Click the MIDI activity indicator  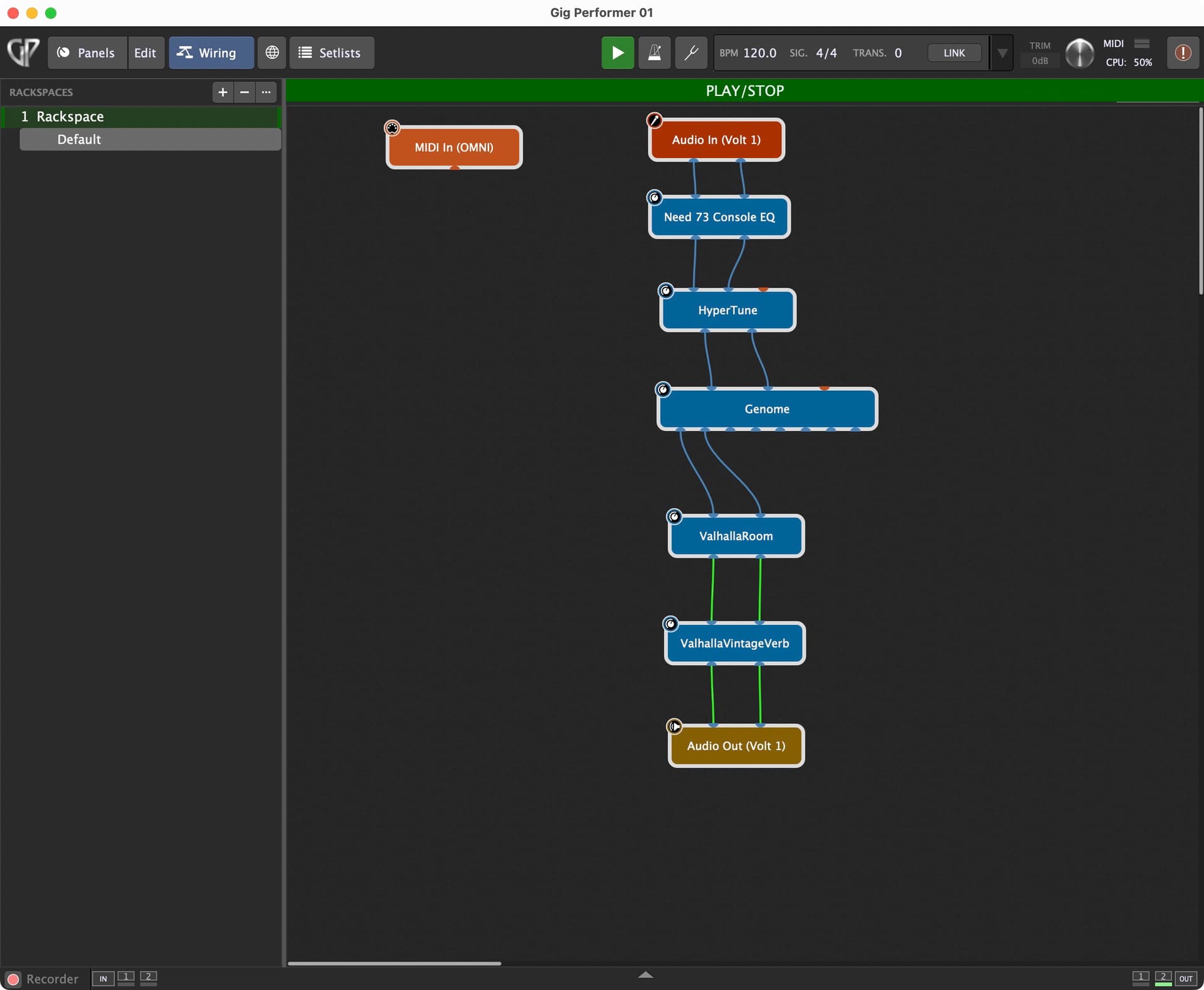pos(1142,43)
